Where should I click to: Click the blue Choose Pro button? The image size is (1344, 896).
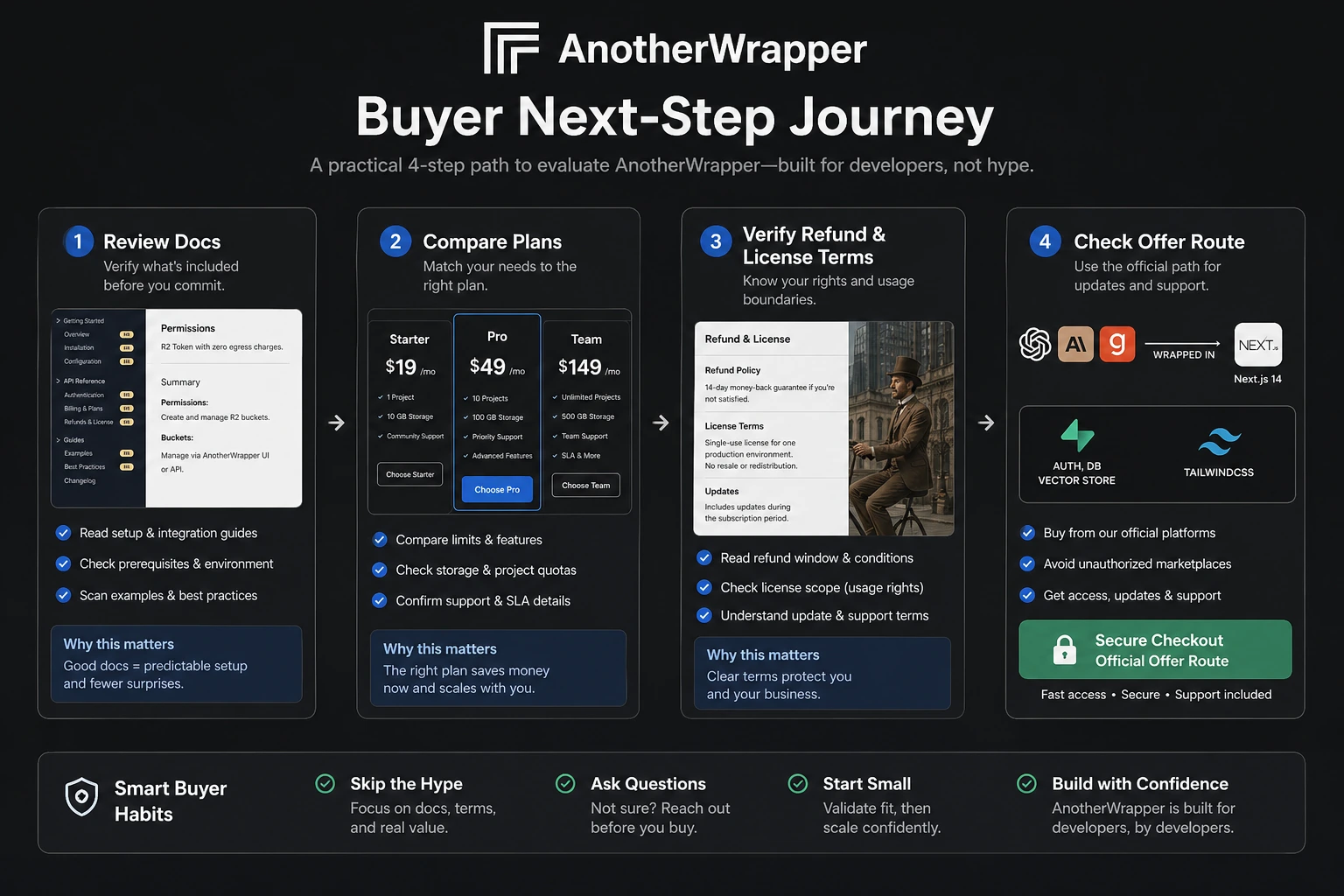(497, 489)
